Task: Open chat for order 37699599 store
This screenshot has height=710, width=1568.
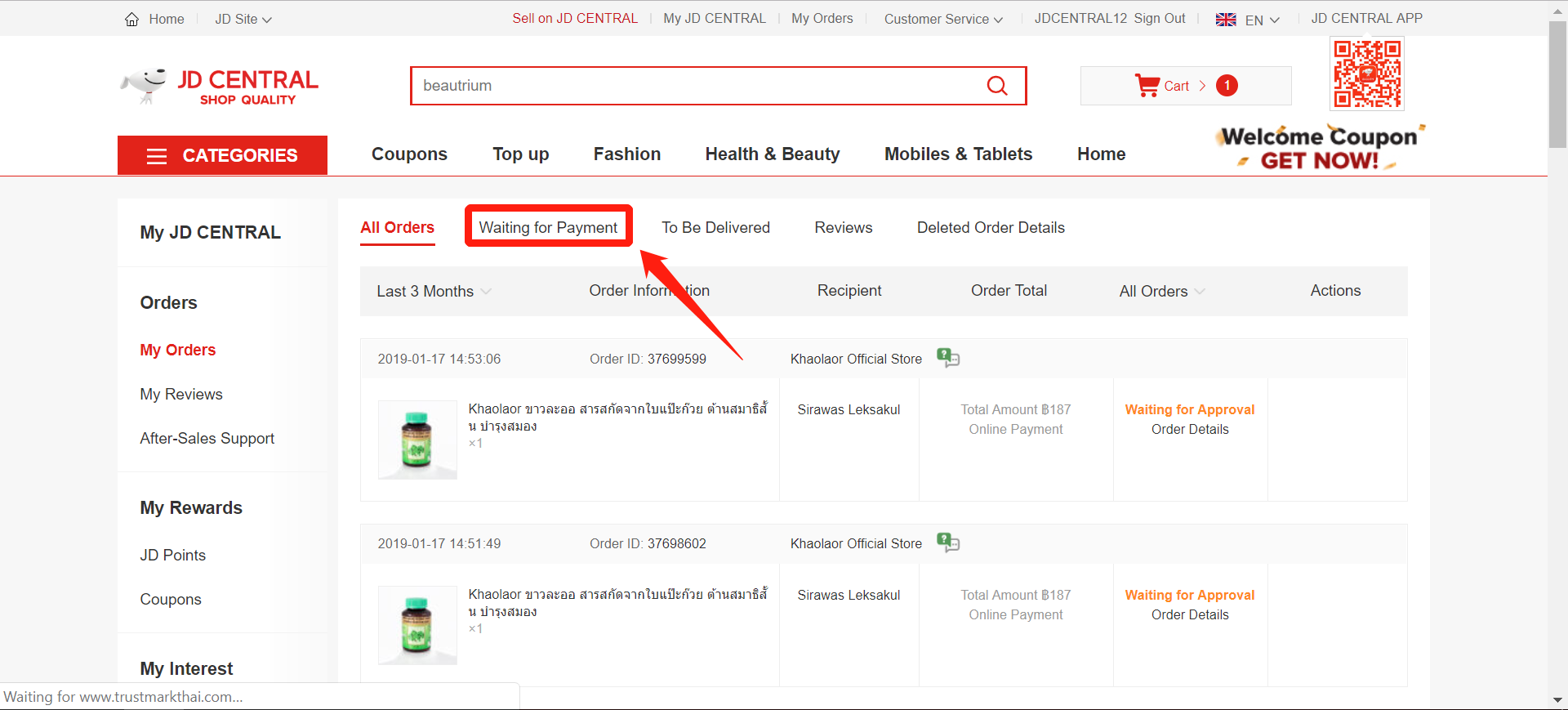Action: coord(948,358)
